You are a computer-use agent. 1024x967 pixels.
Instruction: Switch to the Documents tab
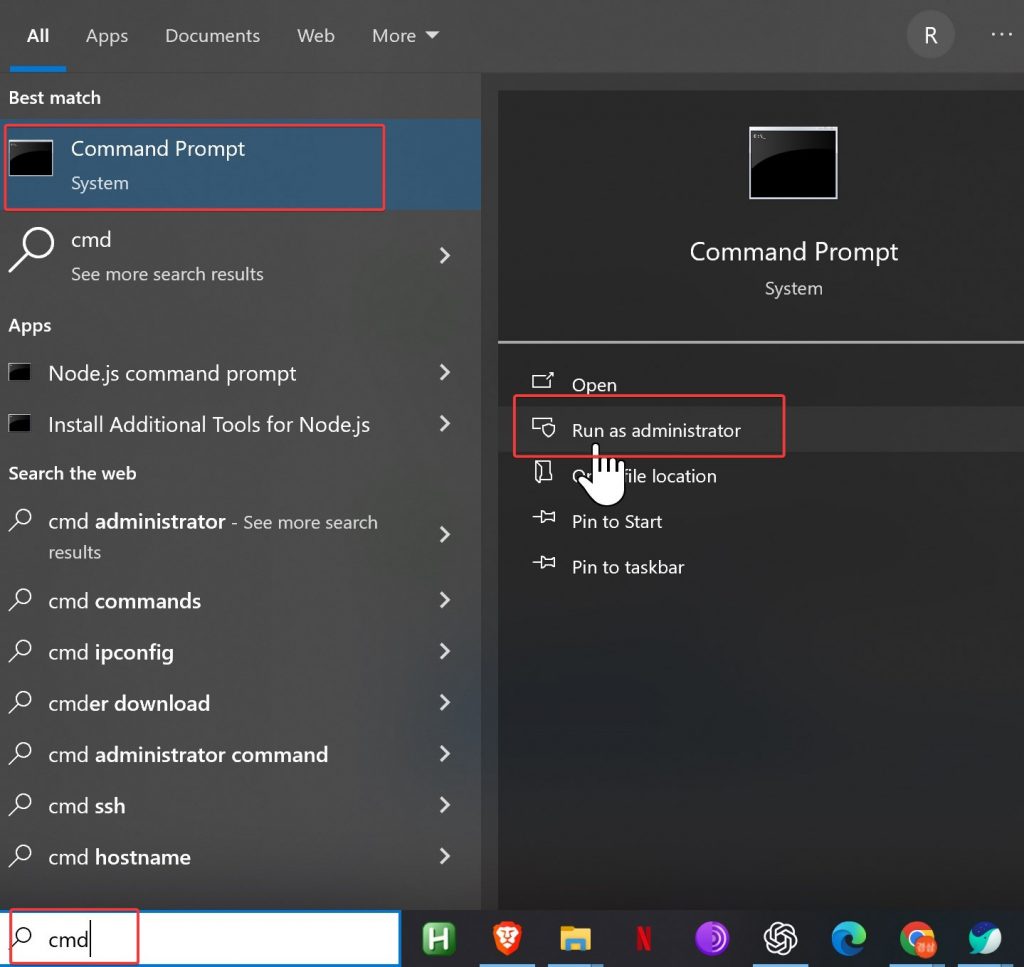pos(212,36)
